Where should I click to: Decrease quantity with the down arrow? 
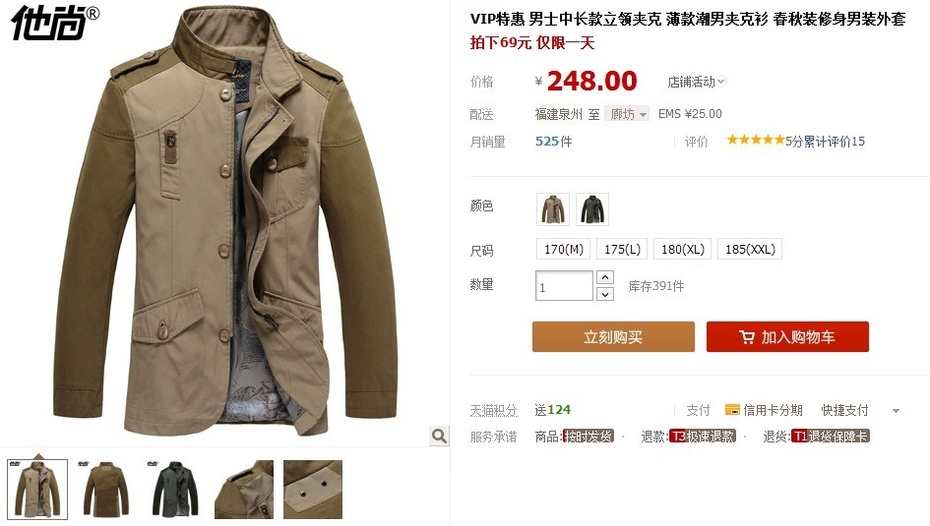pyautogui.click(x=605, y=294)
